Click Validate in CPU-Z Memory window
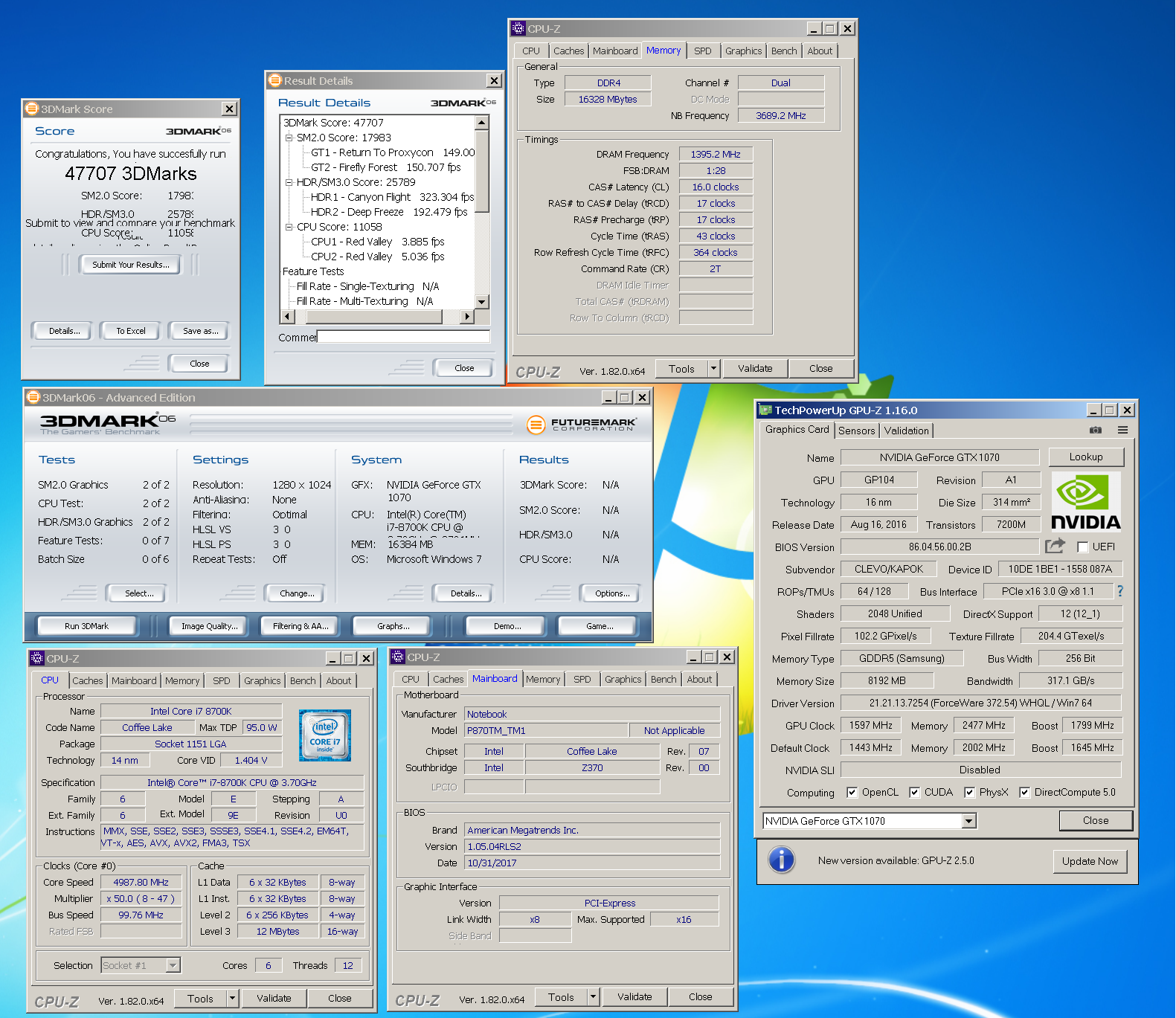Image resolution: width=1176 pixels, height=1018 pixels. click(x=755, y=368)
